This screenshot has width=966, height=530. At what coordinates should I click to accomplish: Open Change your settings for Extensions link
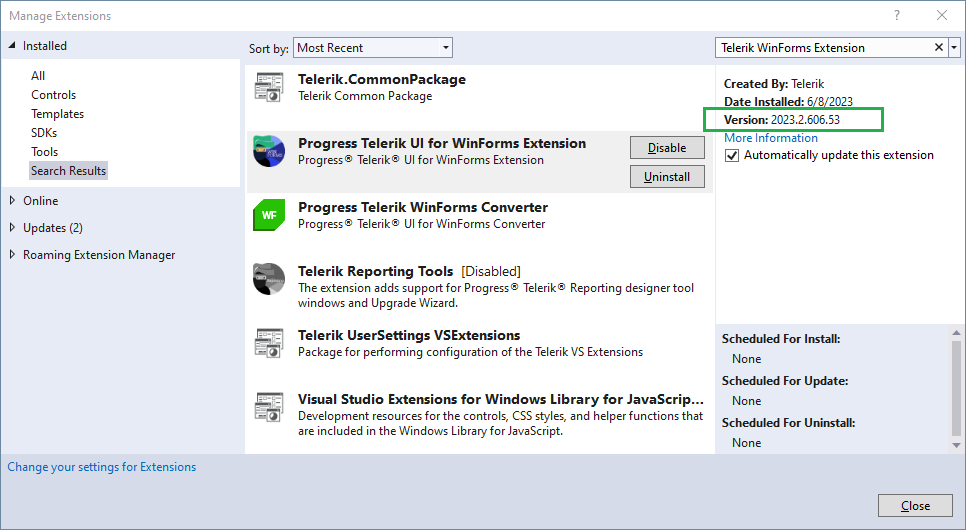102,467
